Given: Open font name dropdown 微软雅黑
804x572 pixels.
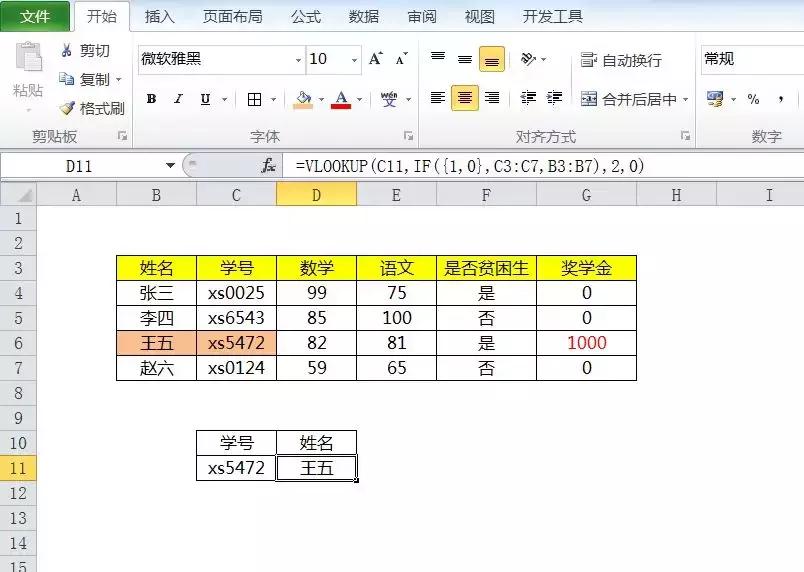Looking at the screenshot, I should 298,60.
